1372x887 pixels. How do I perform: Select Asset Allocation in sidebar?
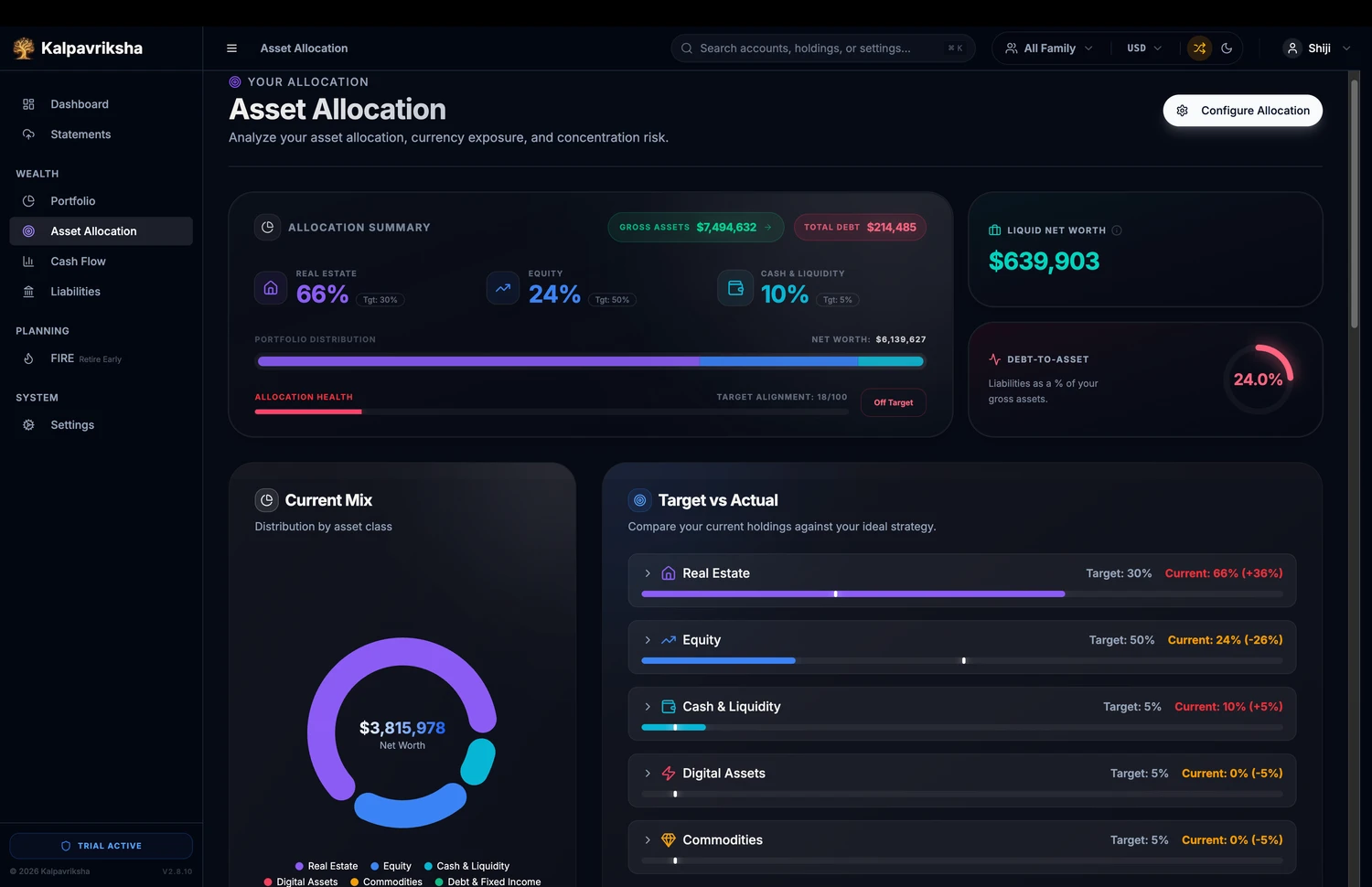pyautogui.click(x=102, y=231)
